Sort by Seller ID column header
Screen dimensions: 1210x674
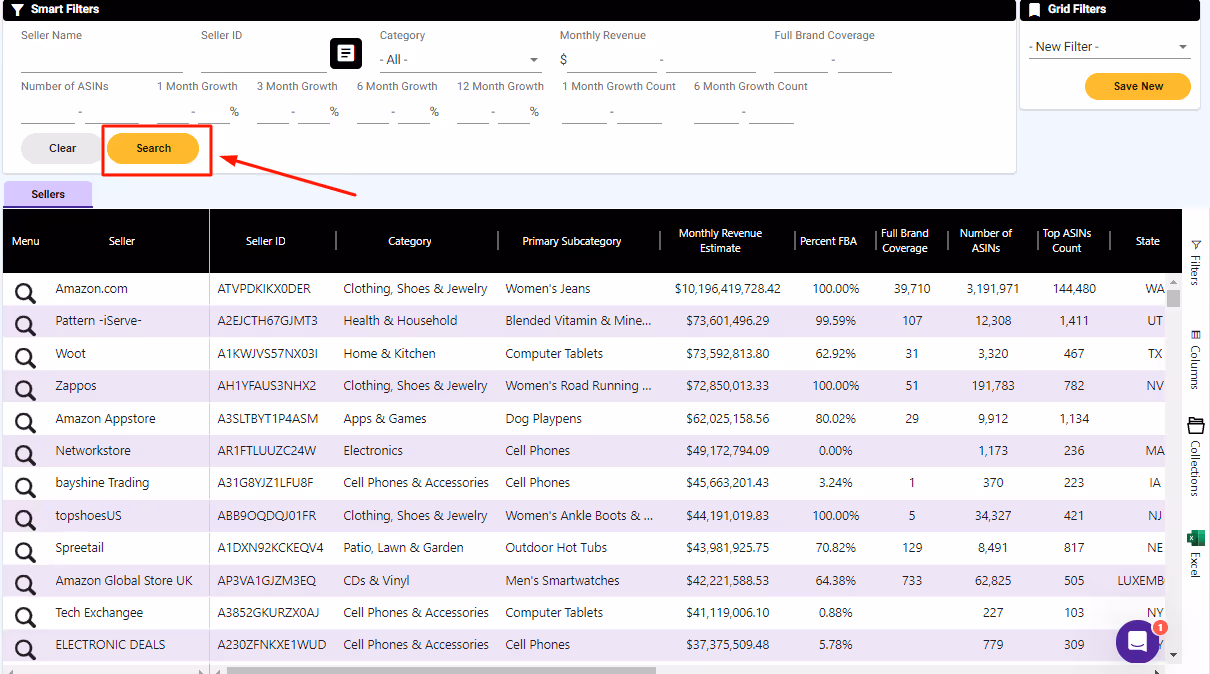click(266, 241)
